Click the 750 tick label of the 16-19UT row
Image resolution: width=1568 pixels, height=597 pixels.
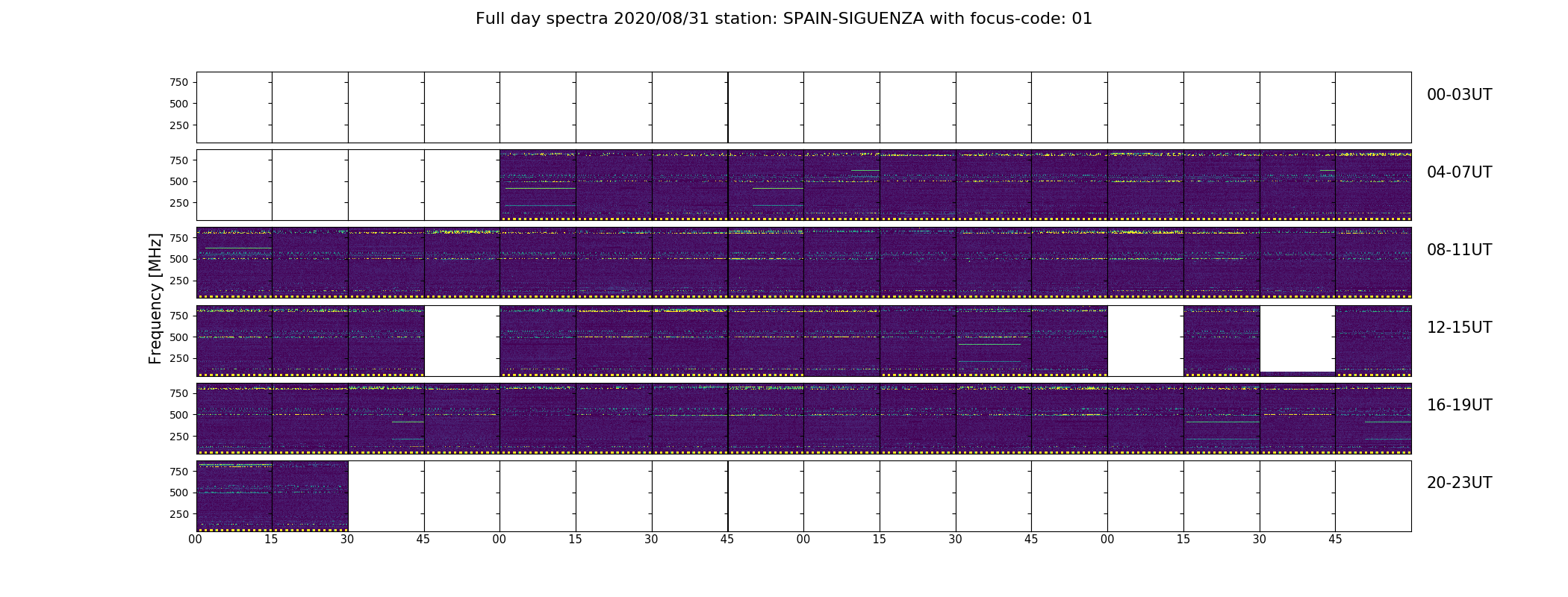pyautogui.click(x=179, y=393)
